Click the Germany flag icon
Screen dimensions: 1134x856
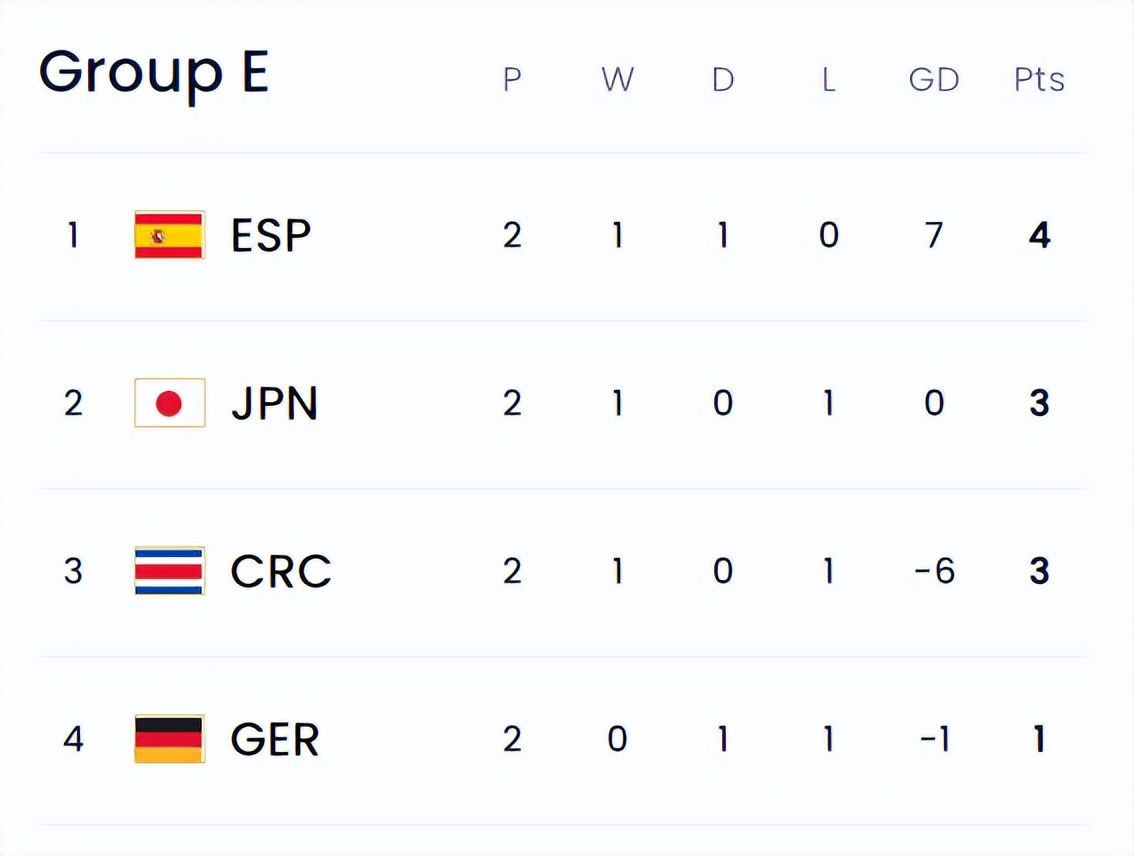point(169,739)
